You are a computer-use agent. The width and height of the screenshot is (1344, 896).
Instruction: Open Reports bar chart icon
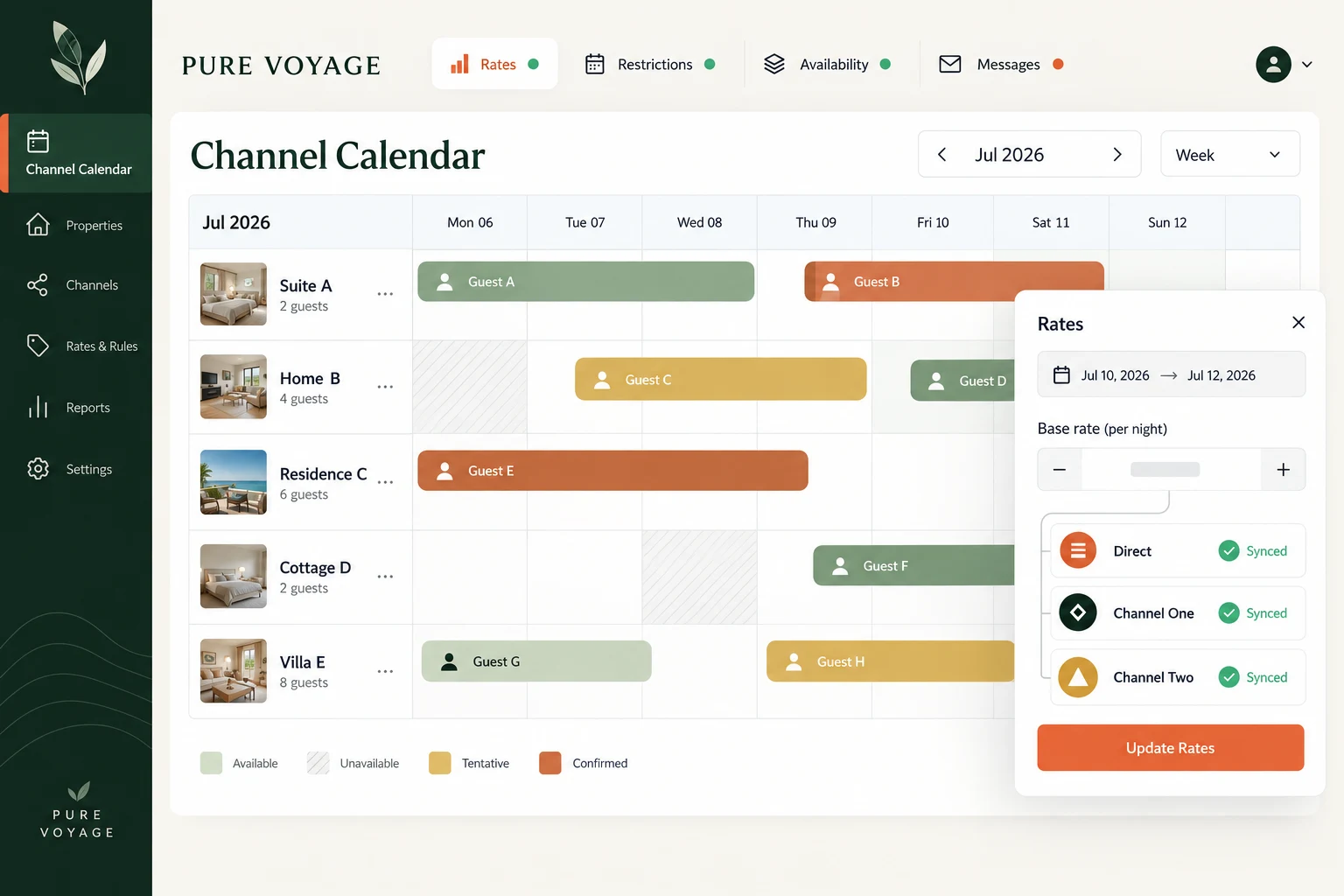click(x=38, y=407)
